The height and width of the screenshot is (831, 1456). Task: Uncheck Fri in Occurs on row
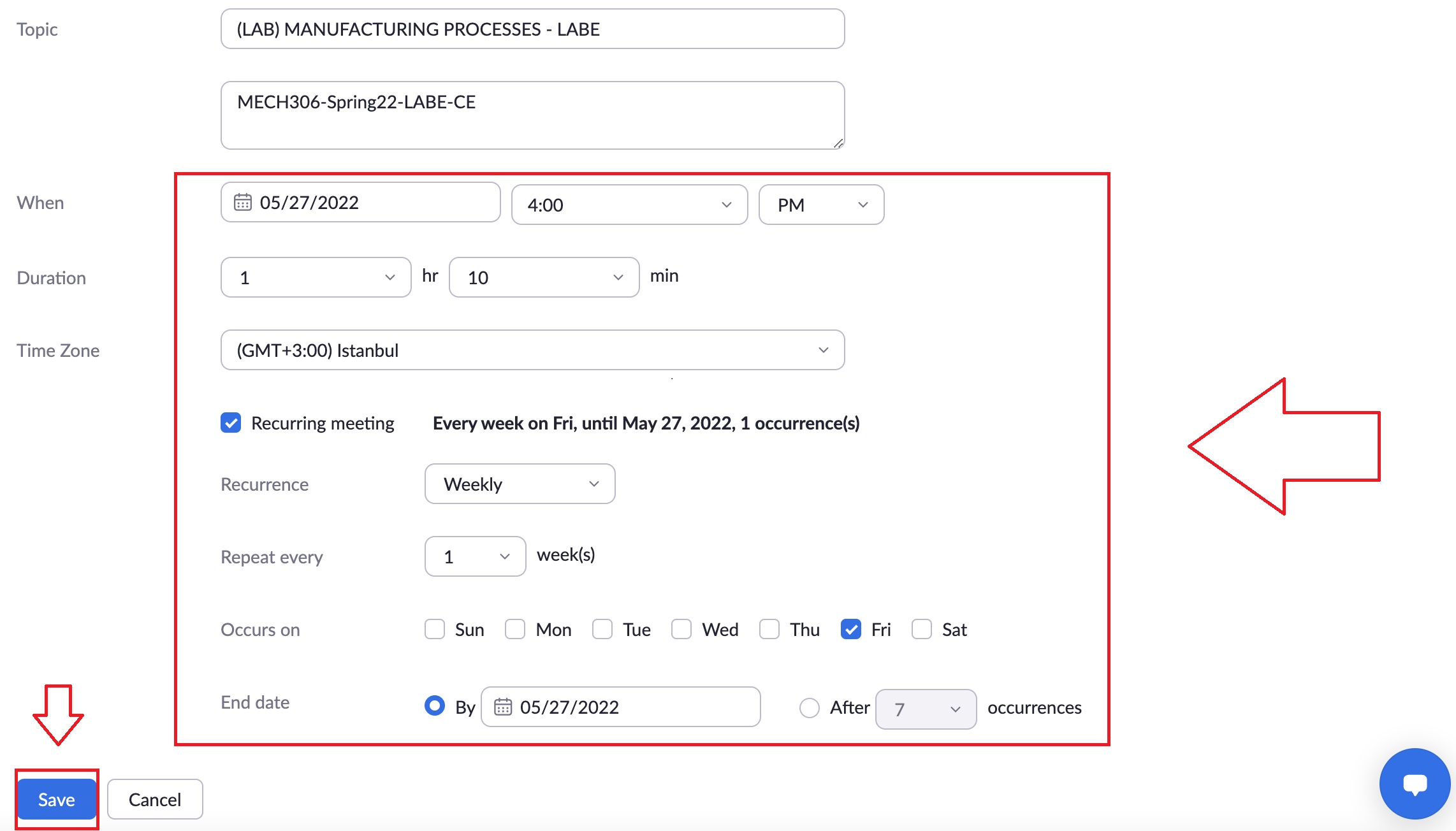[x=851, y=629]
